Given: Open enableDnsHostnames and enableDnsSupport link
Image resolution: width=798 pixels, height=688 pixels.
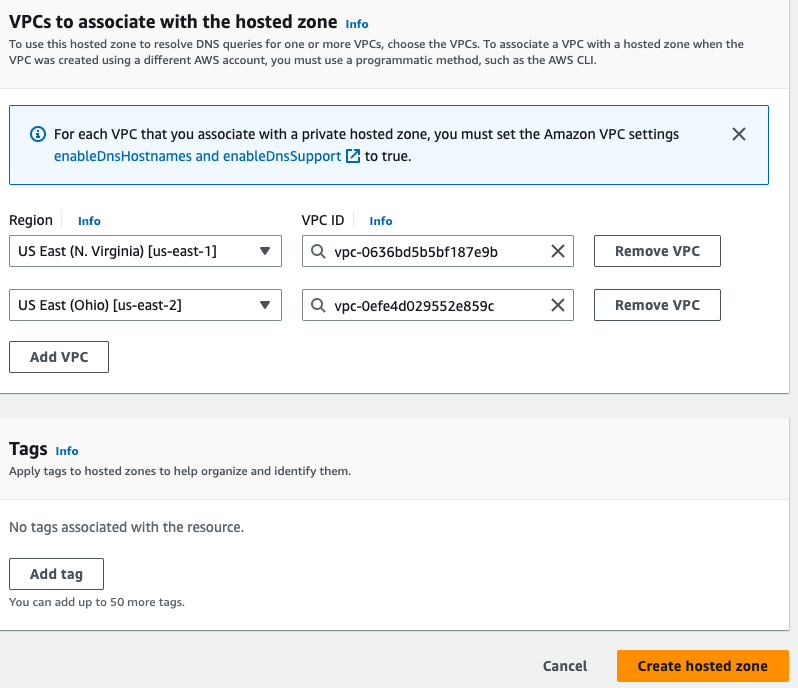Looking at the screenshot, I should [x=197, y=157].
